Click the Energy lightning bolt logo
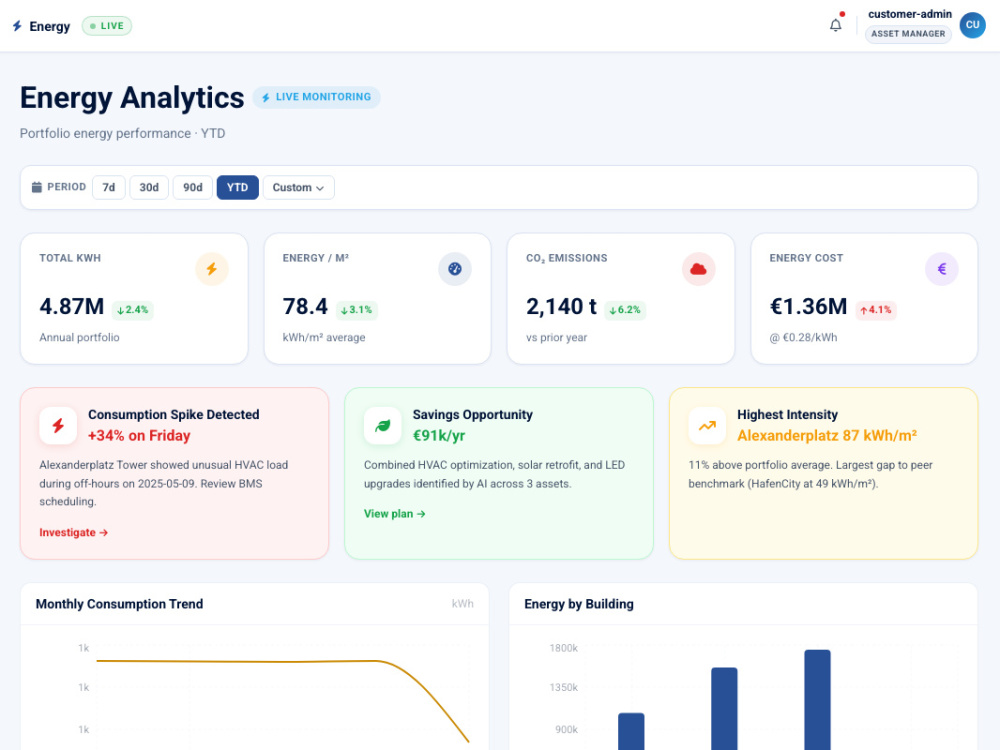 (x=17, y=26)
